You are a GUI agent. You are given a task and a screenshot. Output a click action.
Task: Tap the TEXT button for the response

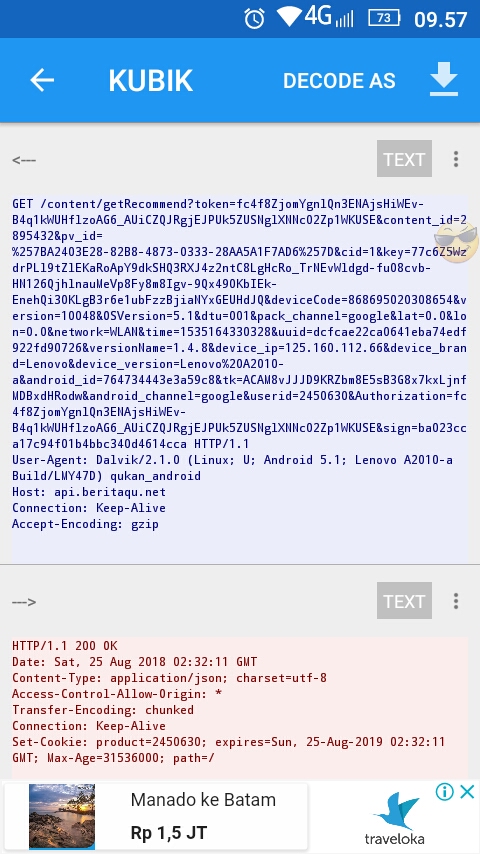(404, 600)
